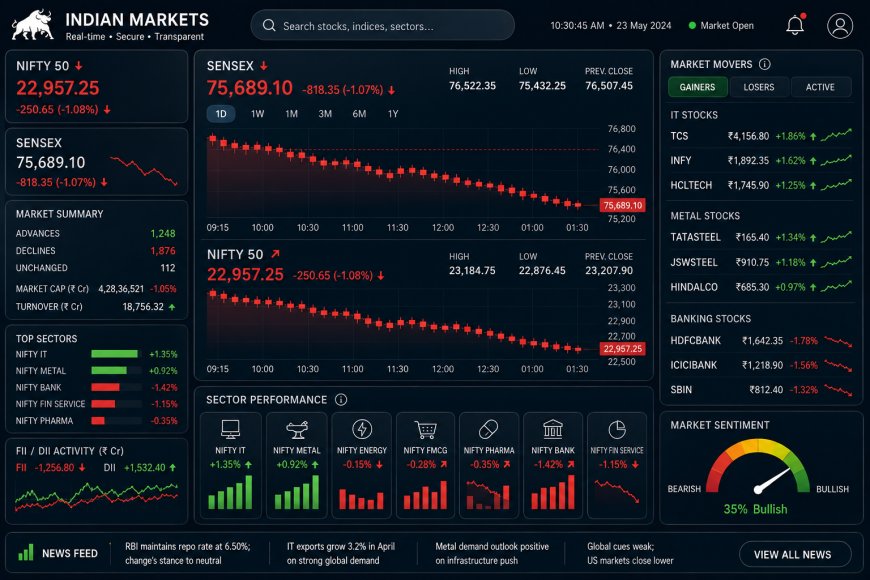The image size is (870, 580).
Task: Click the Unchanged value 112
Action: click(x=168, y=268)
